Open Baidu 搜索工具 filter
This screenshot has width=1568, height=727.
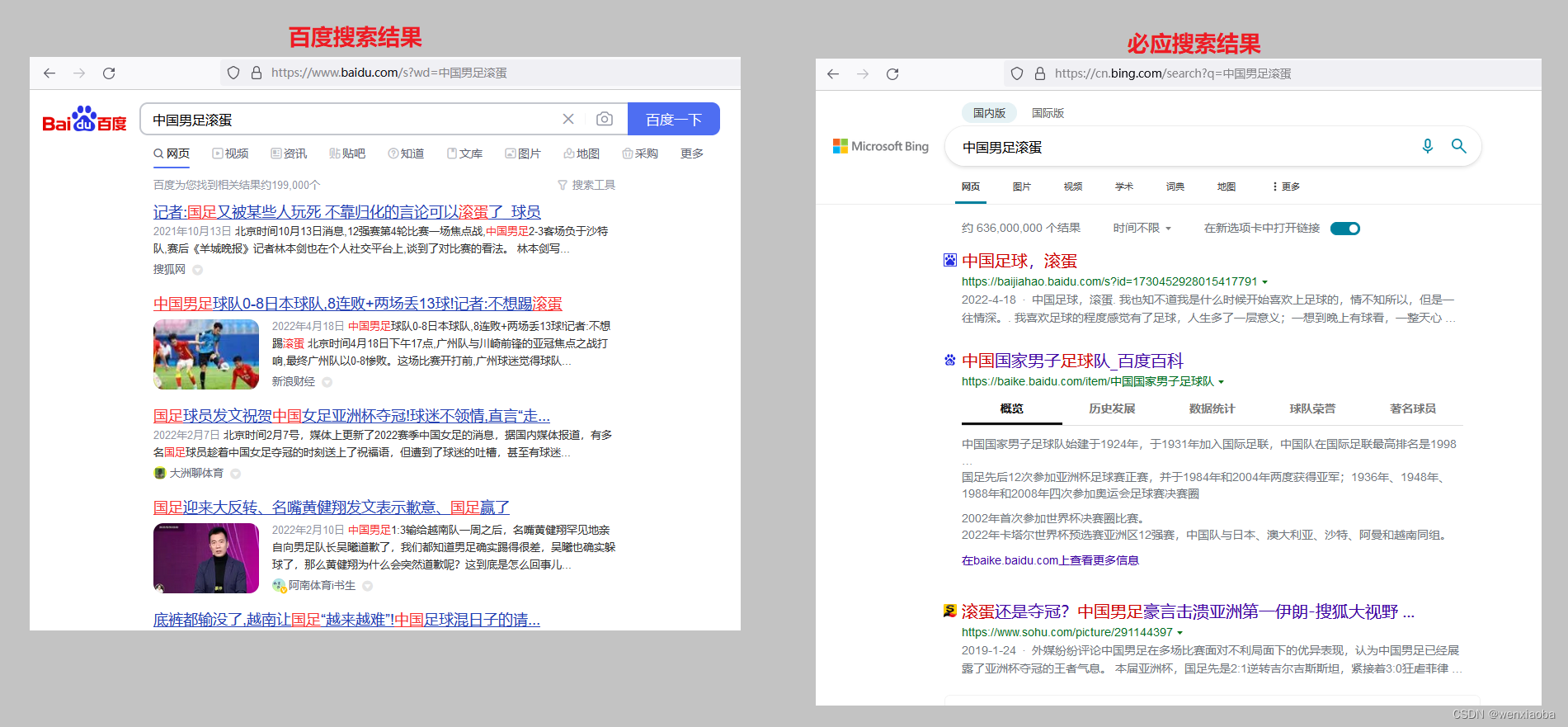click(x=586, y=185)
